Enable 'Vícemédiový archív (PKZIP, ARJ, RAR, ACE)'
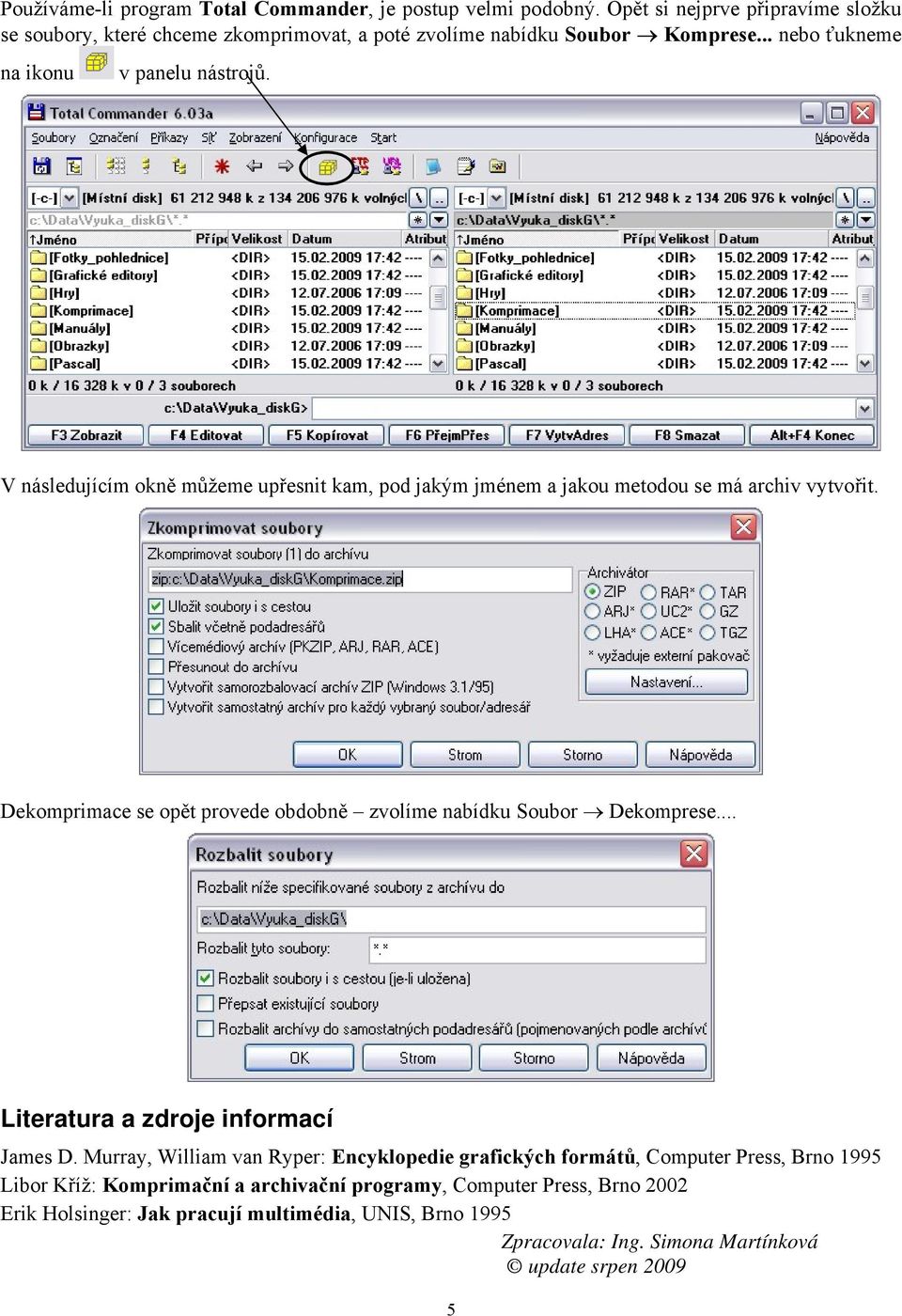902x1316 pixels. (156, 647)
